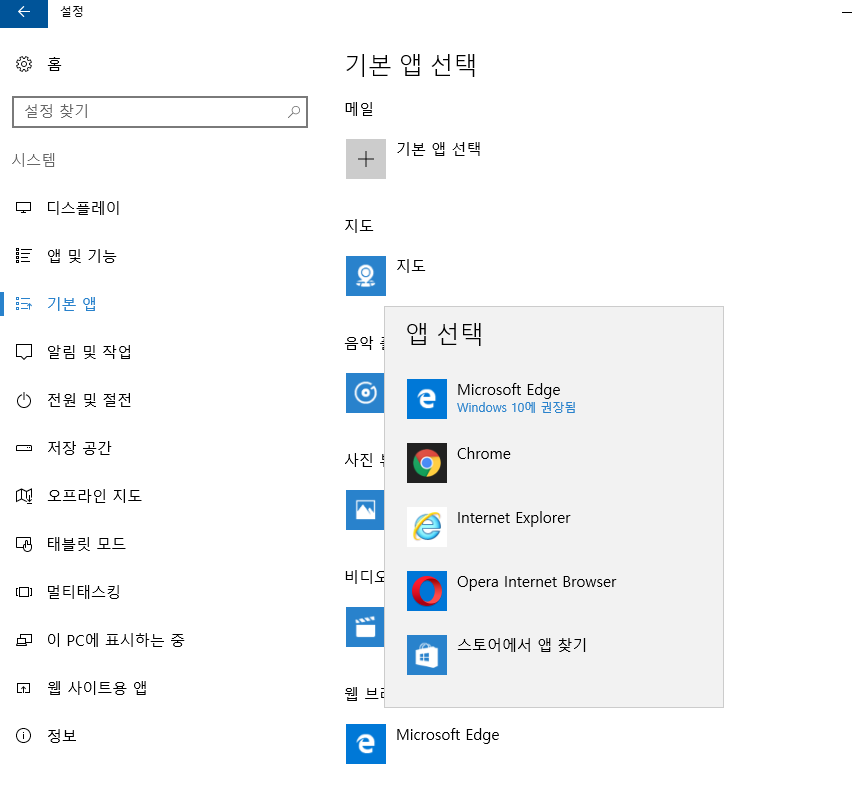Click the Opera icon in app picker
Screen dimensions: 855x789
coord(427,591)
